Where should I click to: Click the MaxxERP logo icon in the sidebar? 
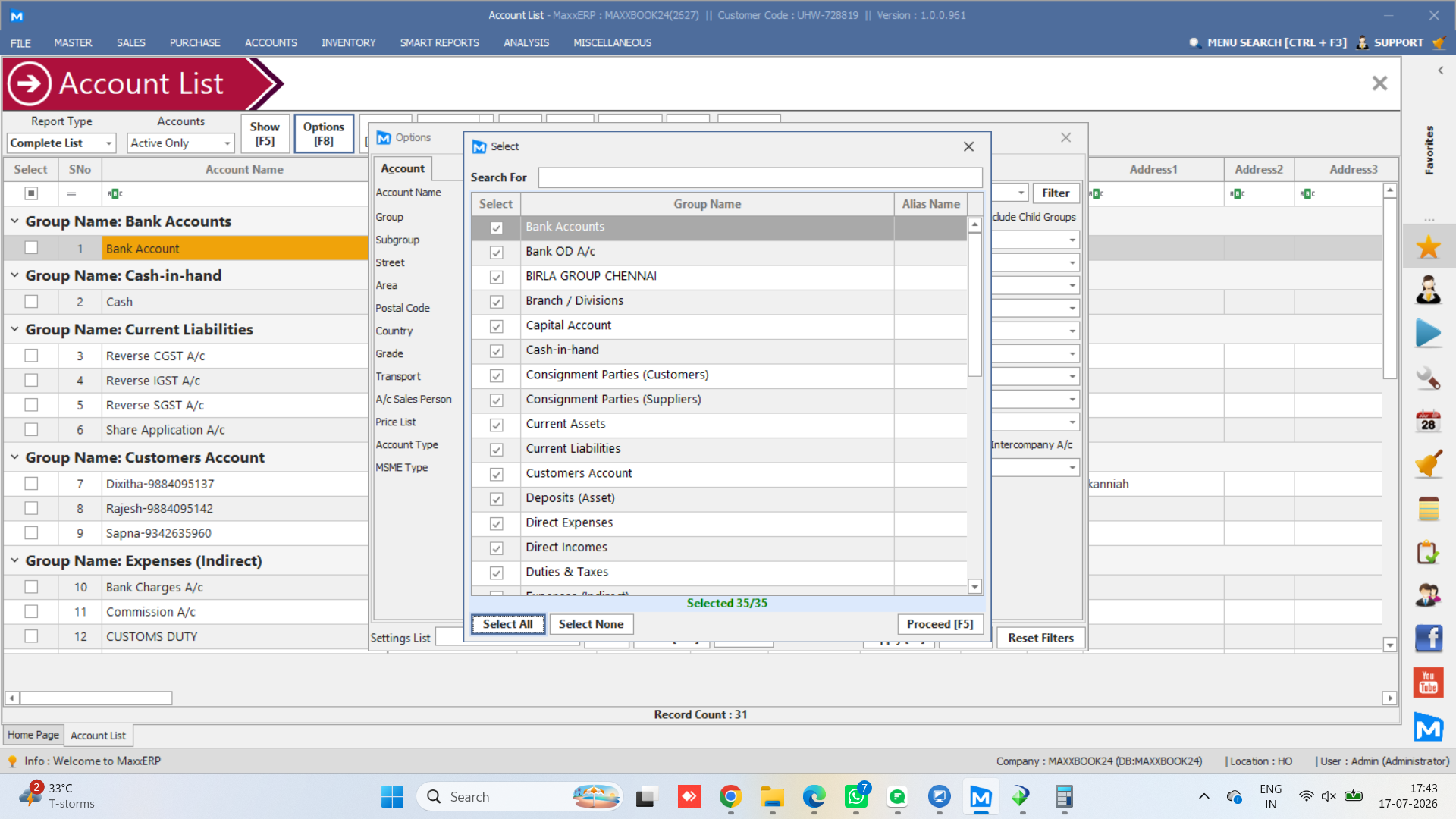point(1428,727)
